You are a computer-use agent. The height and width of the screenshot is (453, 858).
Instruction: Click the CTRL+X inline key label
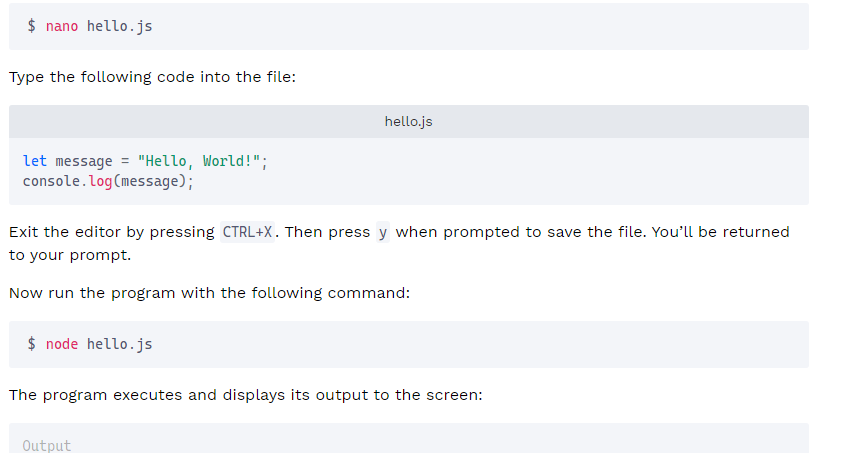click(247, 232)
